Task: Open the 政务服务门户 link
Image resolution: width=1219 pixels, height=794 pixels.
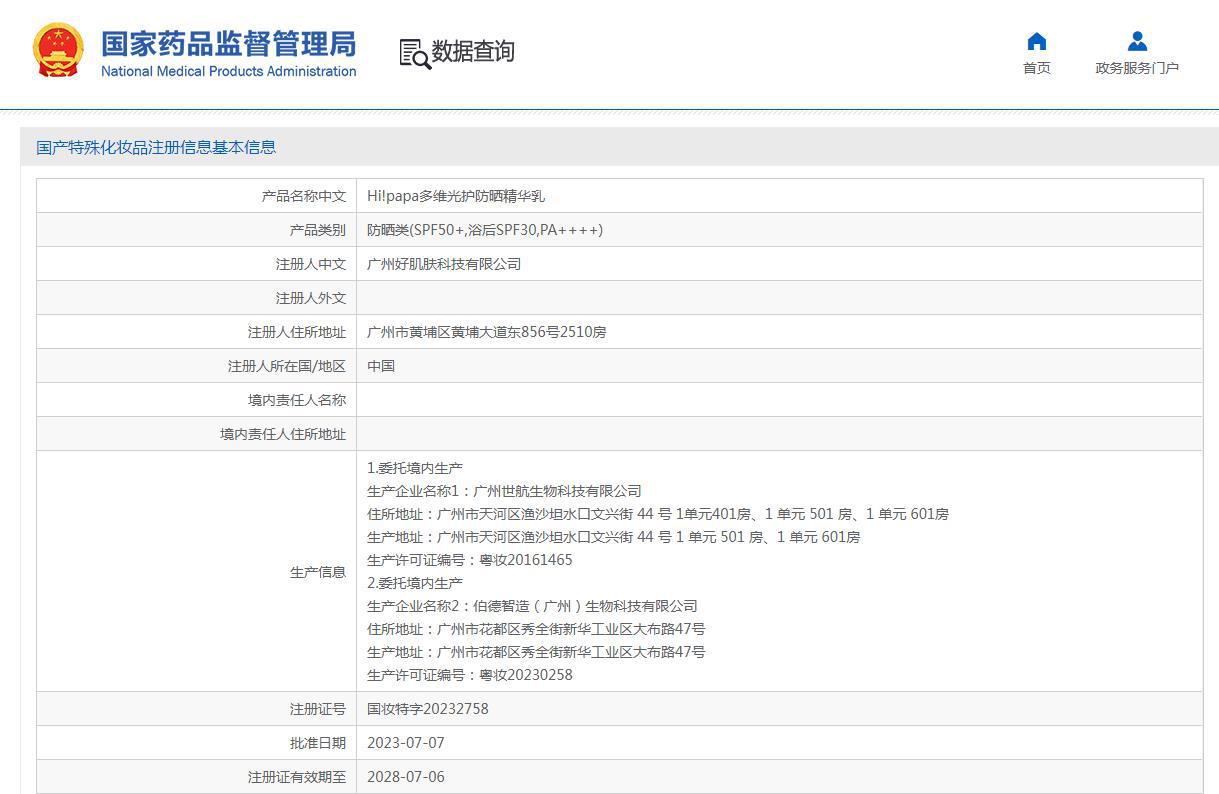Action: 1137,68
